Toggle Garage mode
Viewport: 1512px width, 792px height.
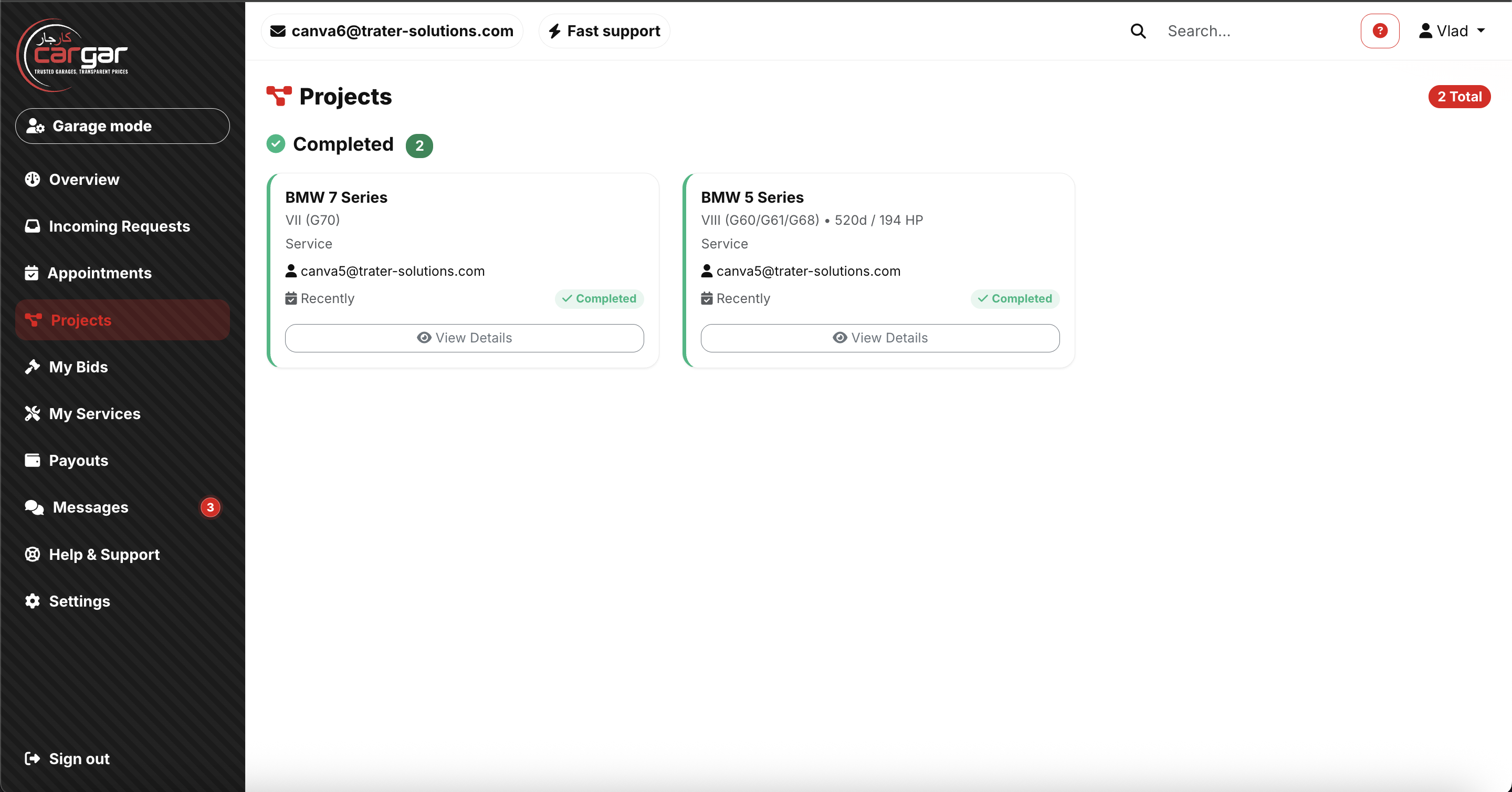click(x=121, y=126)
